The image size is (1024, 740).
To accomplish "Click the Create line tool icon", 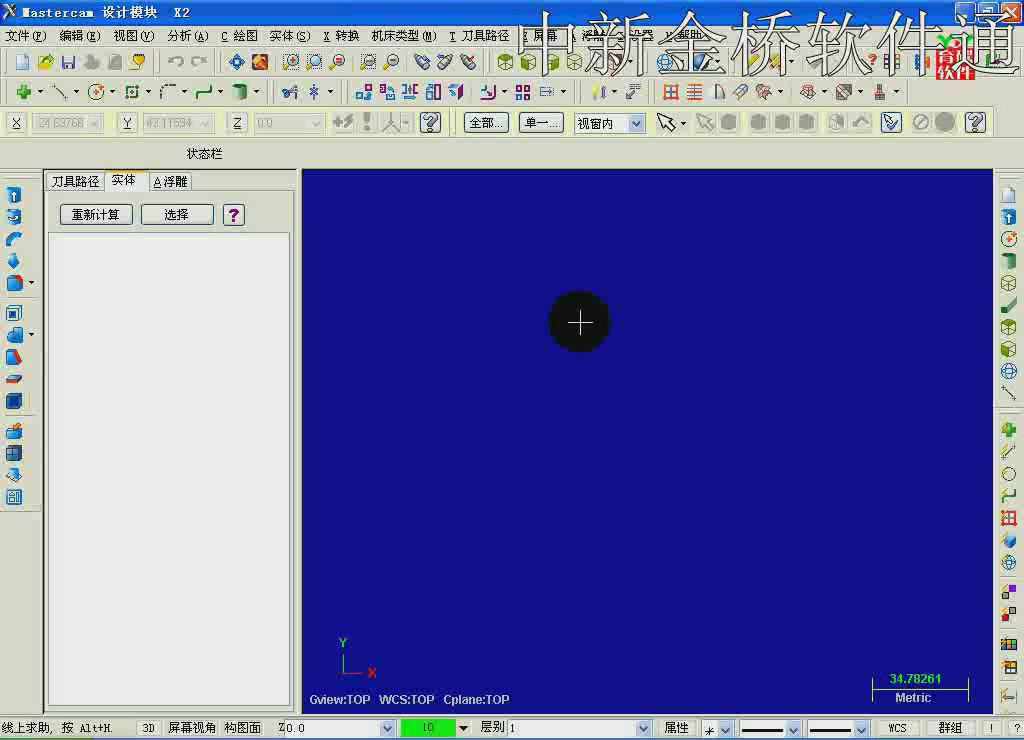I will pyautogui.click(x=59, y=92).
